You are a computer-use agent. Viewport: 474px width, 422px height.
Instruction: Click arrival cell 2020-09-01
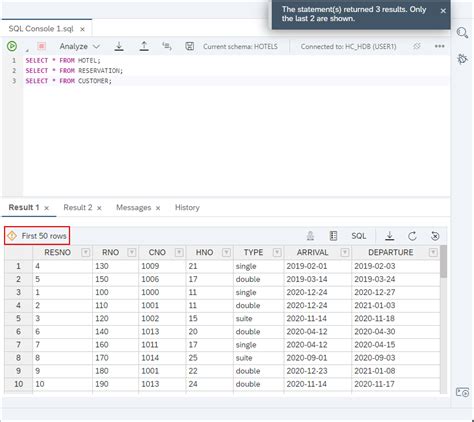(318, 358)
